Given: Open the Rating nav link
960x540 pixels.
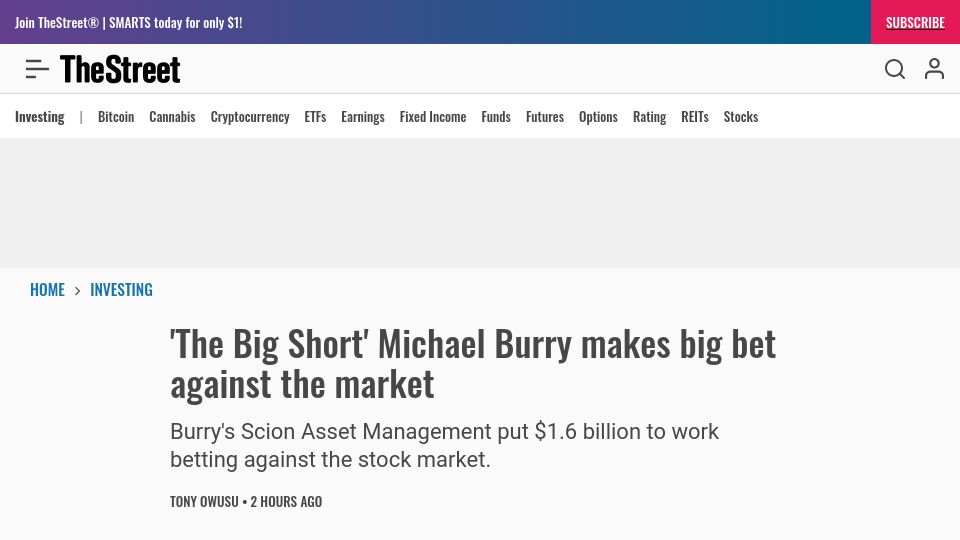Looking at the screenshot, I should (x=650, y=117).
